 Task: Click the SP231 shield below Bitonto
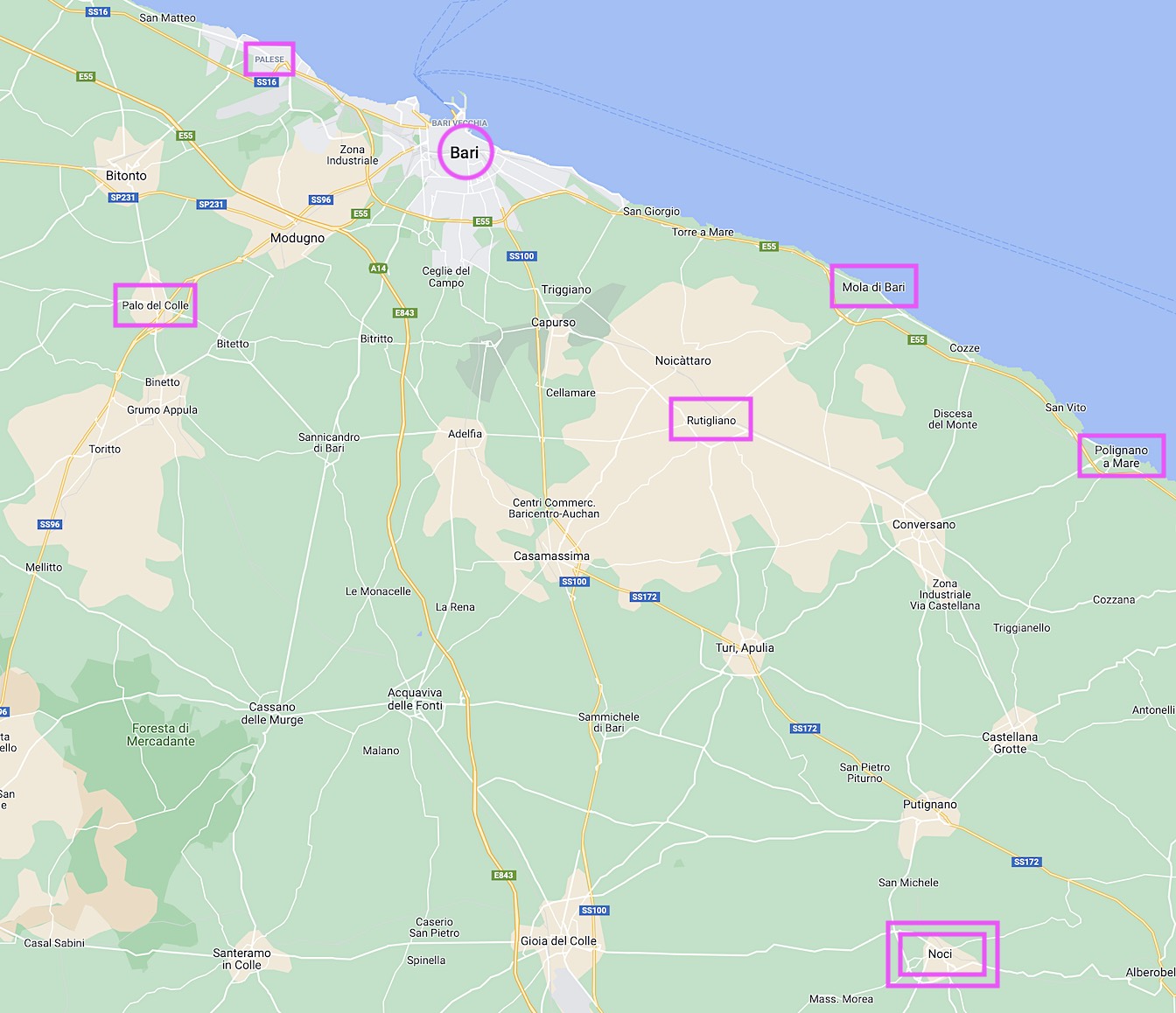[123, 198]
